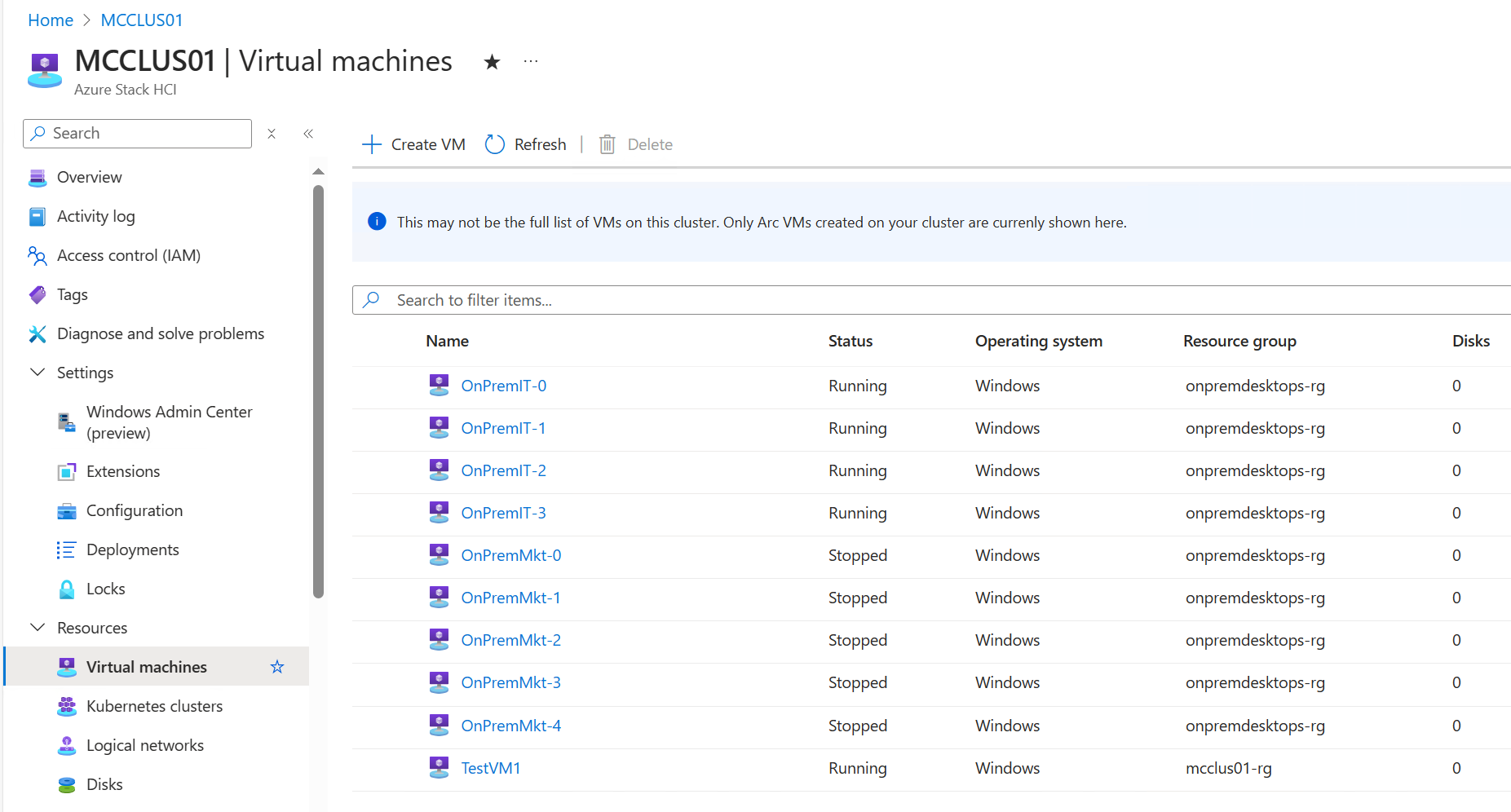The width and height of the screenshot is (1511, 812).
Task: Collapse the Settings section chevron
Action: point(38,372)
